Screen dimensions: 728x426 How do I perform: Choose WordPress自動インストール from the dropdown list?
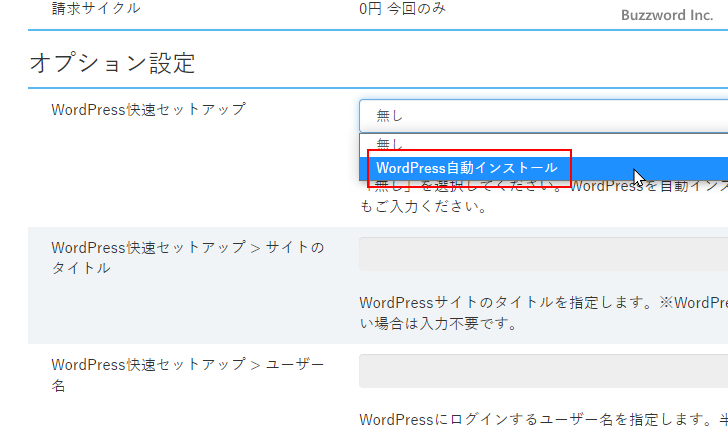pos(543,168)
